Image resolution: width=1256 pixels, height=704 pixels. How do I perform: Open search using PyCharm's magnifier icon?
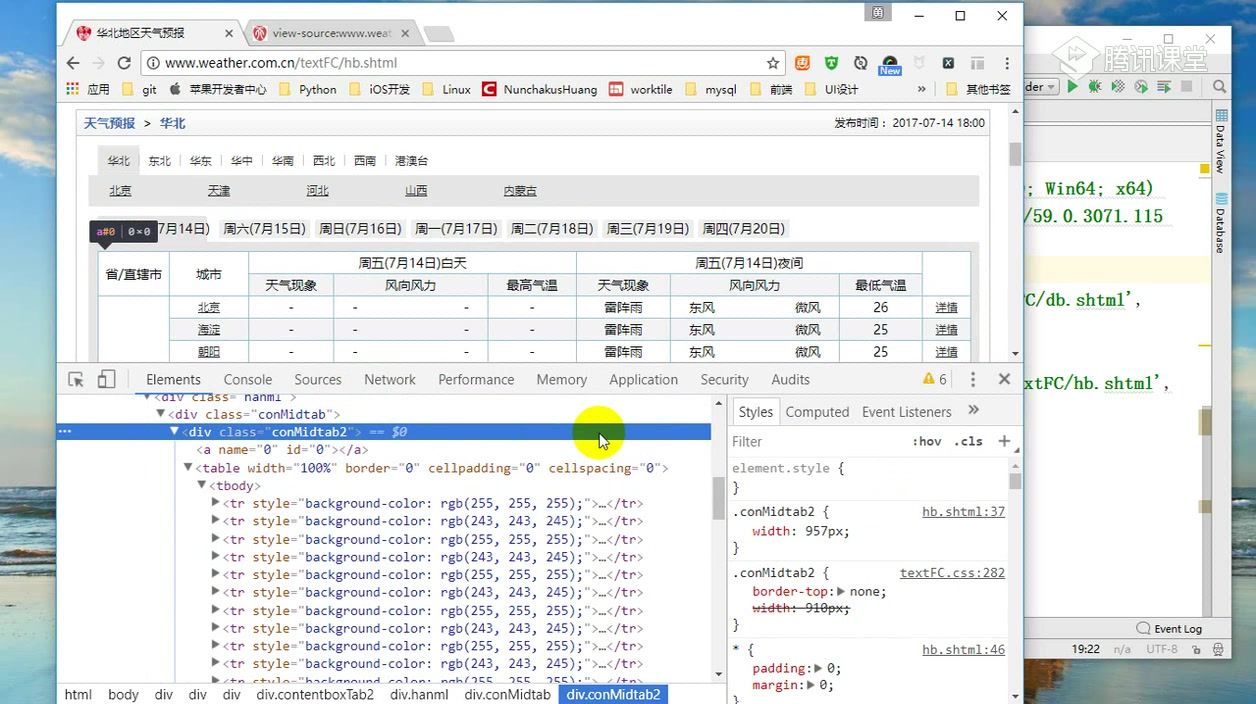click(1220, 87)
